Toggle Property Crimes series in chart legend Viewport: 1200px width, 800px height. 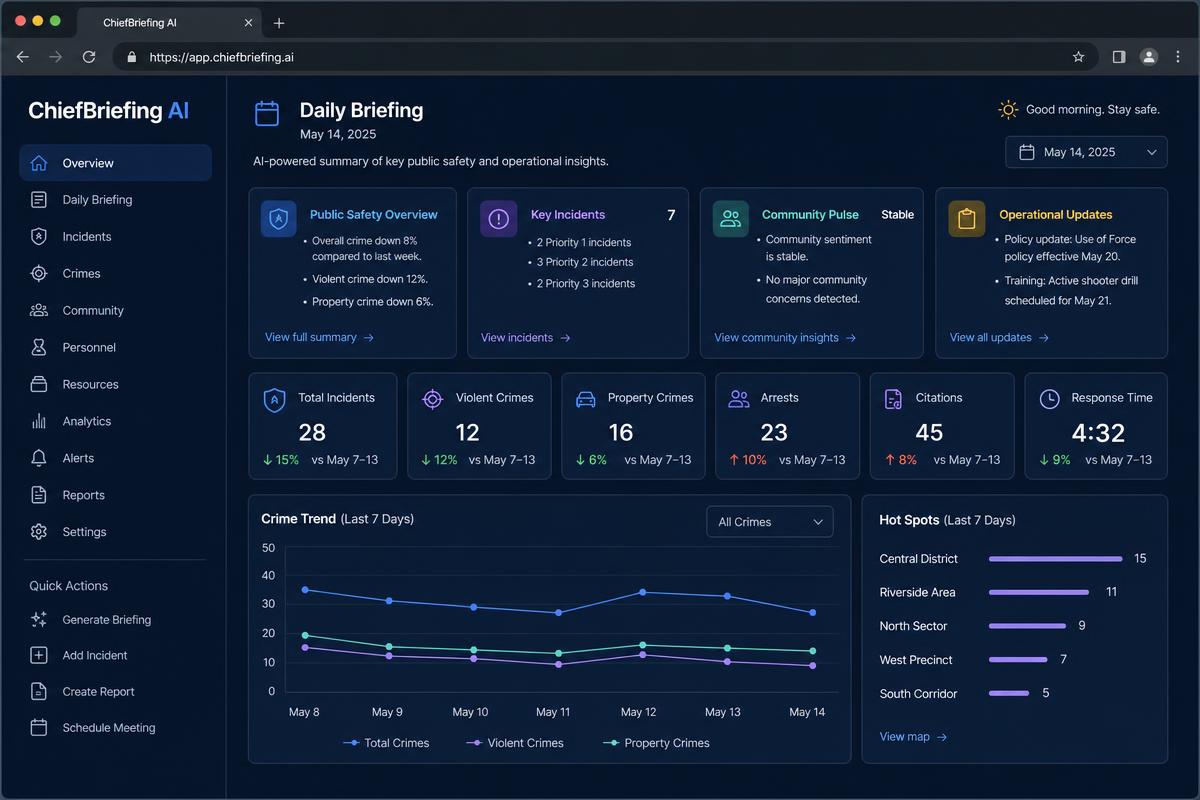tap(656, 743)
